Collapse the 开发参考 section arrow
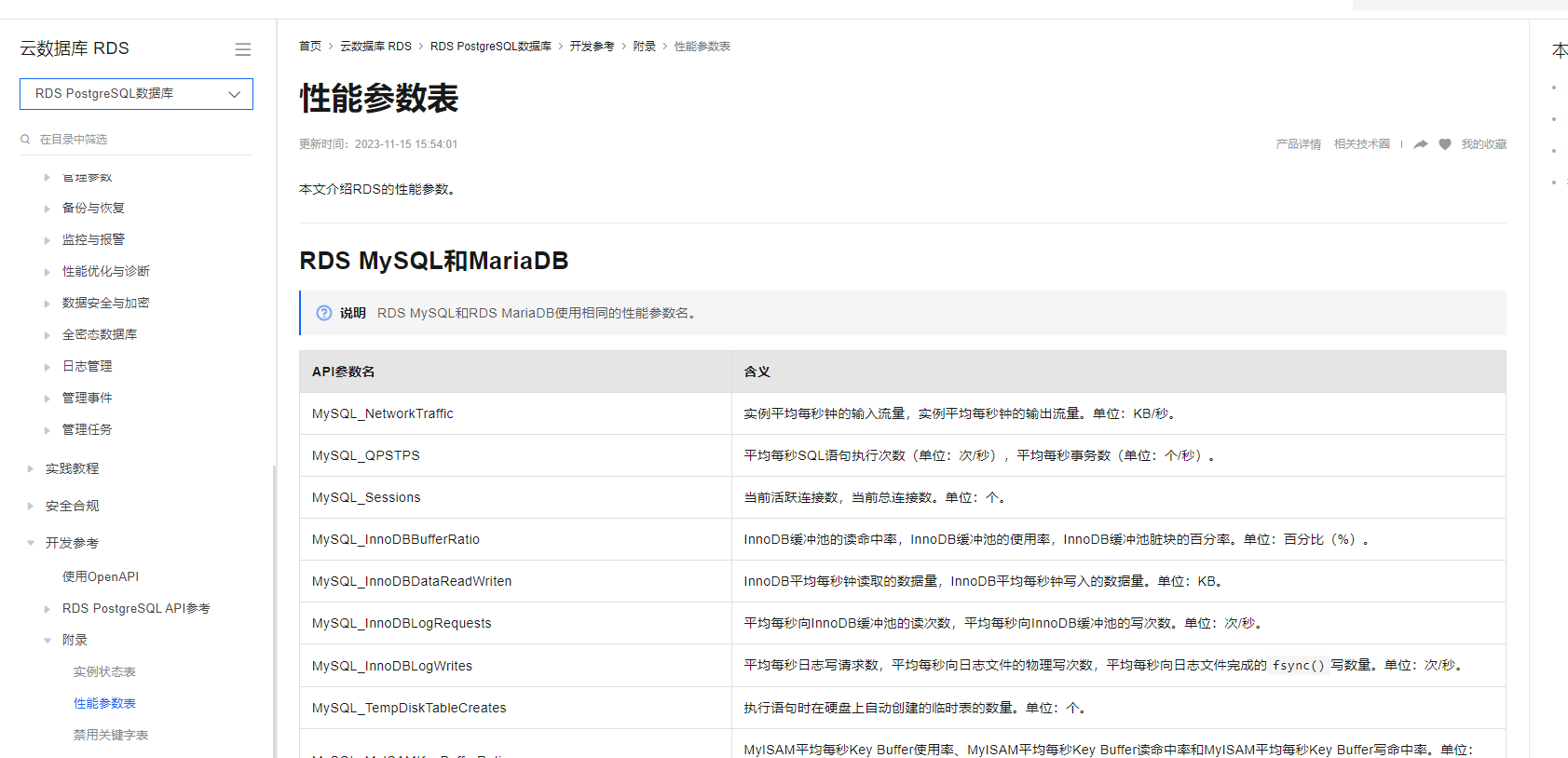 31,544
